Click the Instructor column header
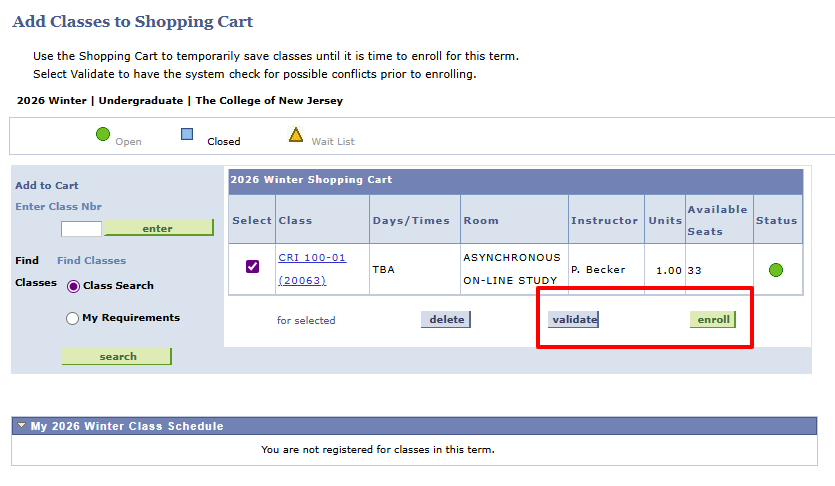 (604, 220)
